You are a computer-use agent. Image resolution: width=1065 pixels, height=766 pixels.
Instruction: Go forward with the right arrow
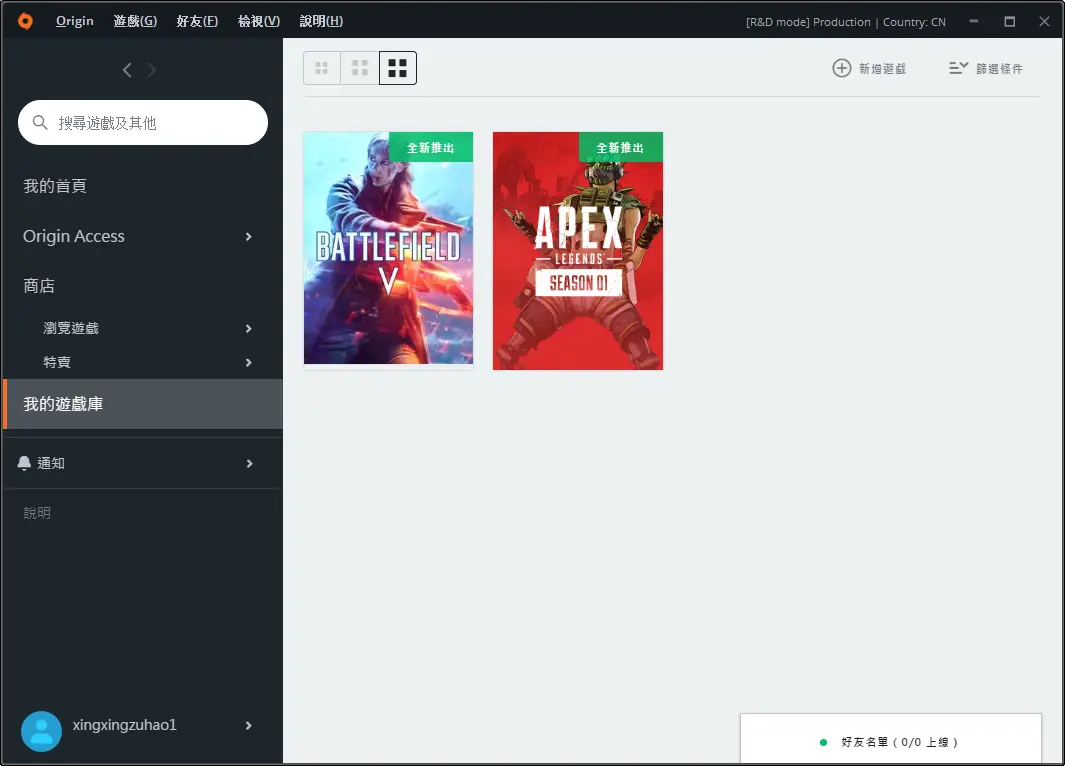(x=151, y=70)
